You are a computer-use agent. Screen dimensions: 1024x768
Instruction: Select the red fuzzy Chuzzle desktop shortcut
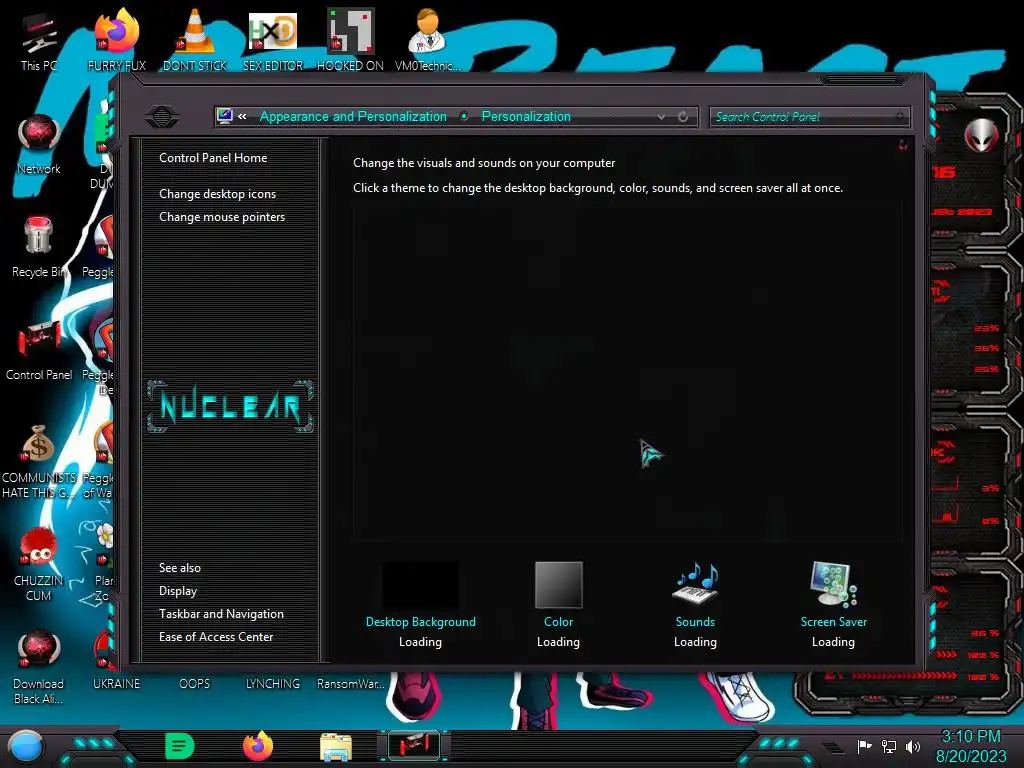pyautogui.click(x=39, y=564)
